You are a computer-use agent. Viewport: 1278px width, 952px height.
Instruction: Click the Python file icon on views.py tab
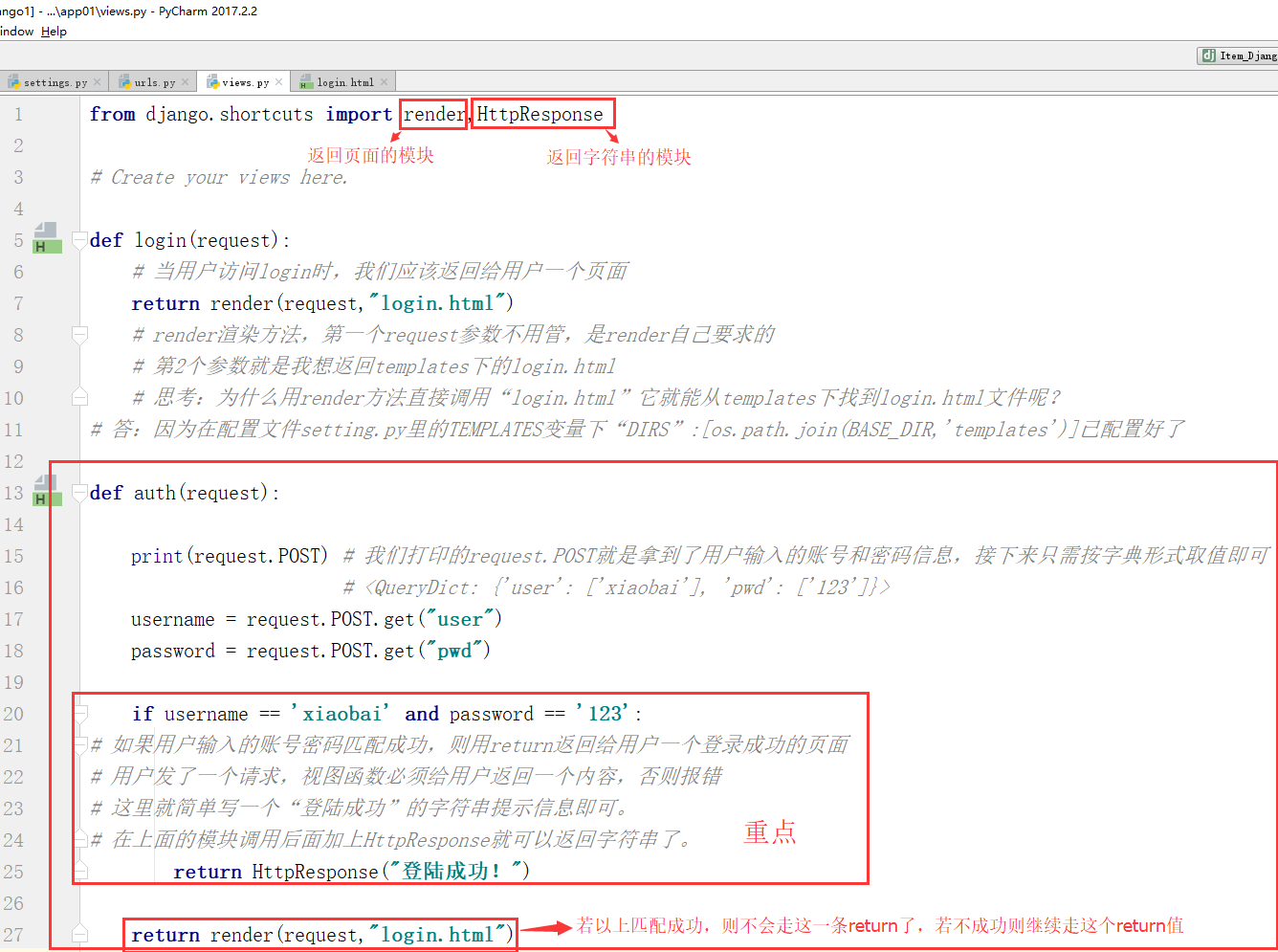212,82
